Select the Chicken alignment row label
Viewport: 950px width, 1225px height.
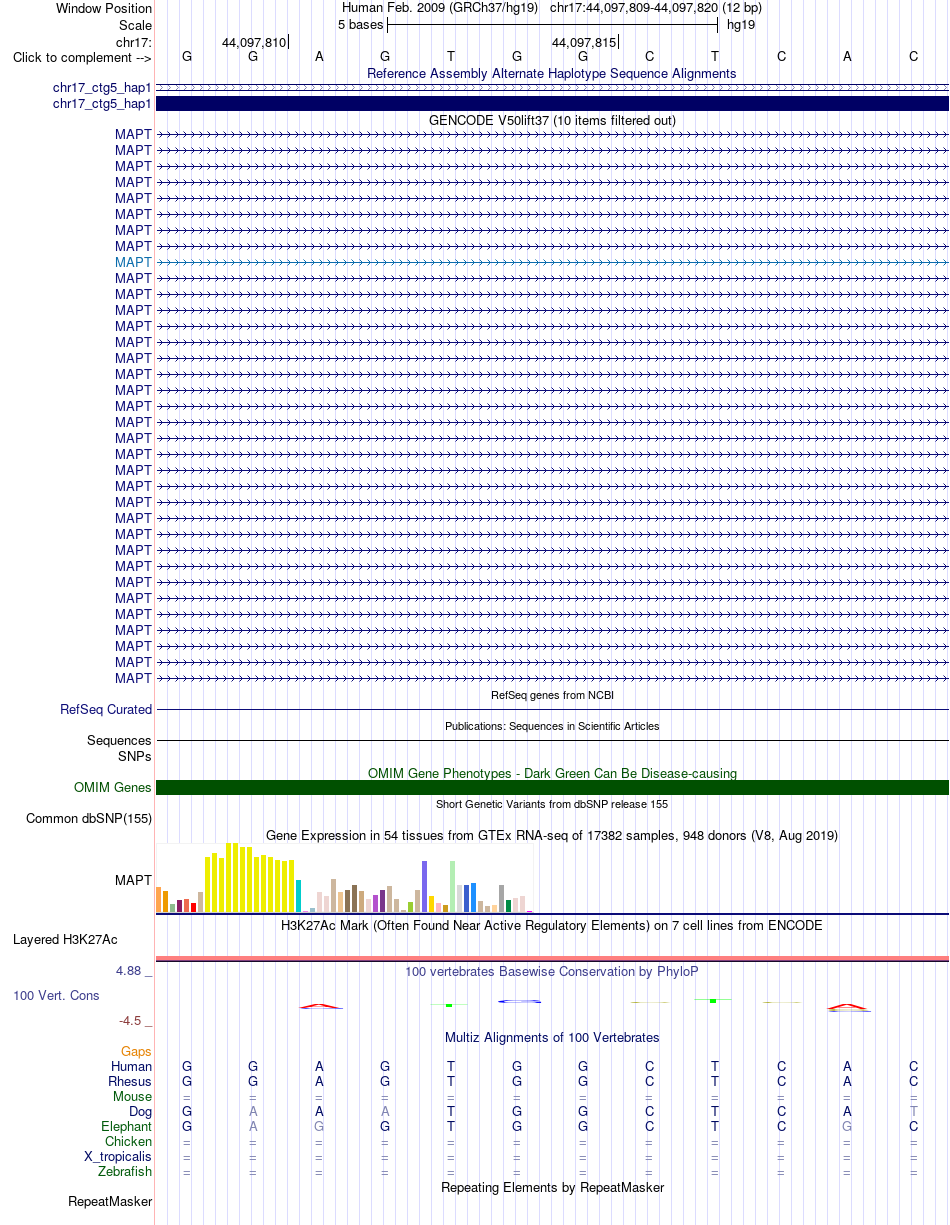[x=128, y=1142]
